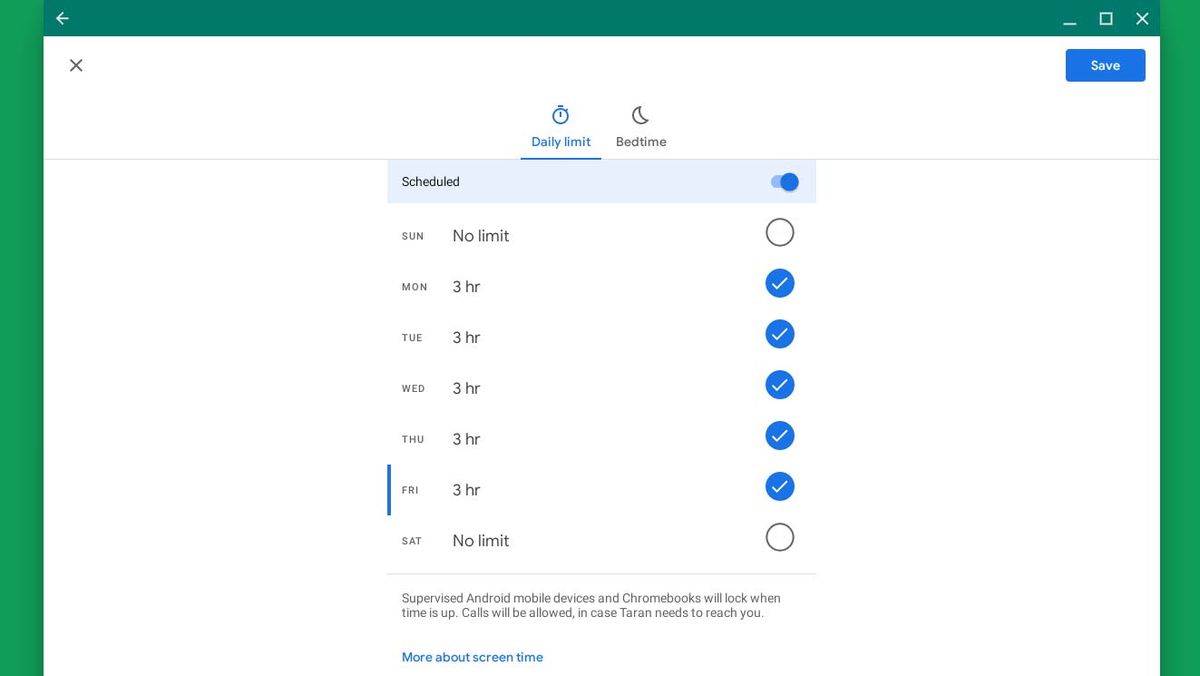1200x676 pixels.
Task: Click the crescent moon icon above Bedtime
Action: coord(640,113)
